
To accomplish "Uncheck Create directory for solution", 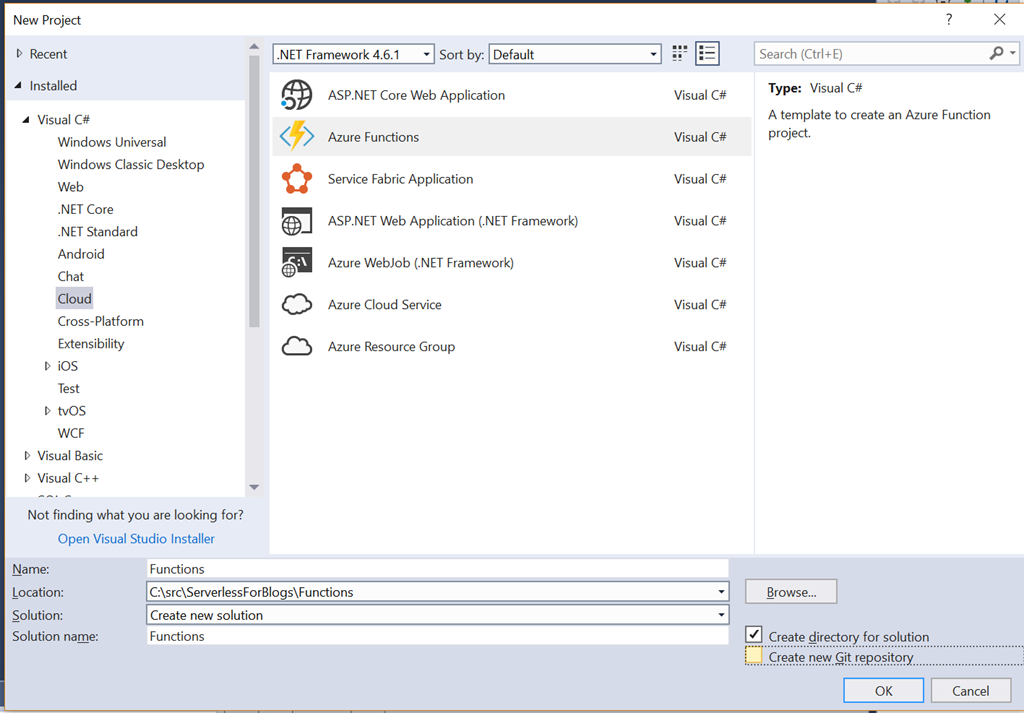I will click(x=753, y=636).
